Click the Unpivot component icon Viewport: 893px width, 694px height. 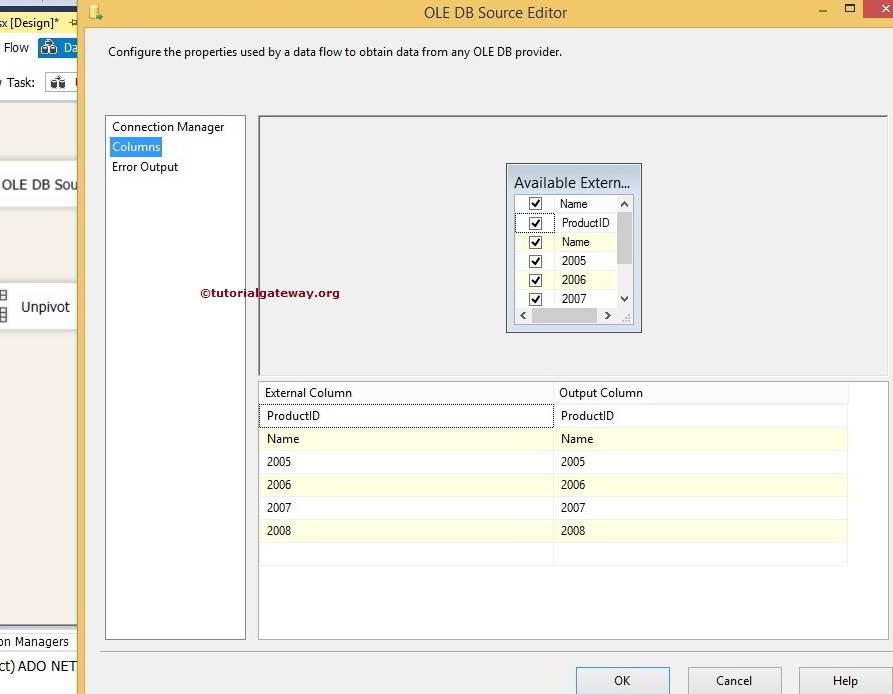[3, 305]
